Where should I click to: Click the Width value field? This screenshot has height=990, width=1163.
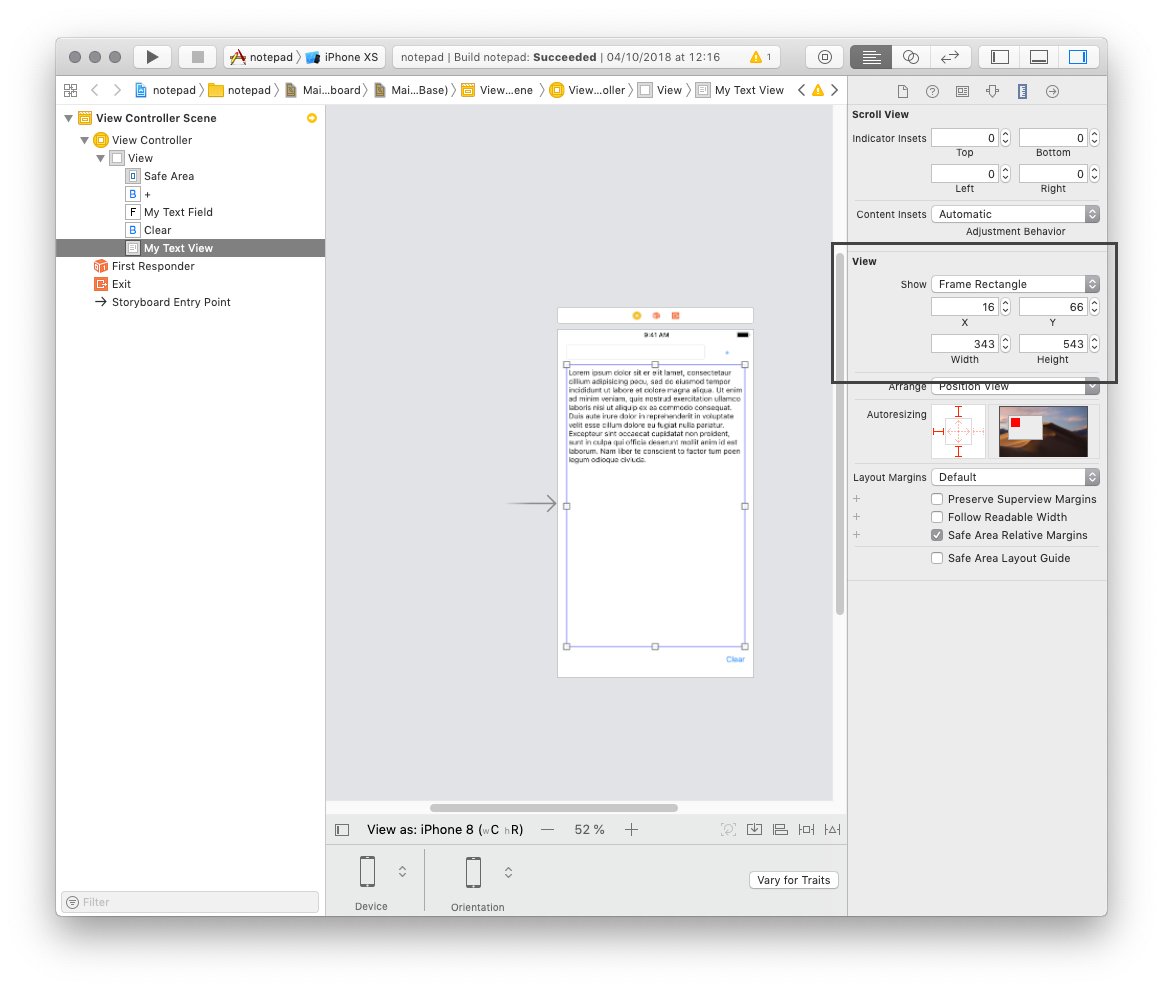tap(965, 344)
